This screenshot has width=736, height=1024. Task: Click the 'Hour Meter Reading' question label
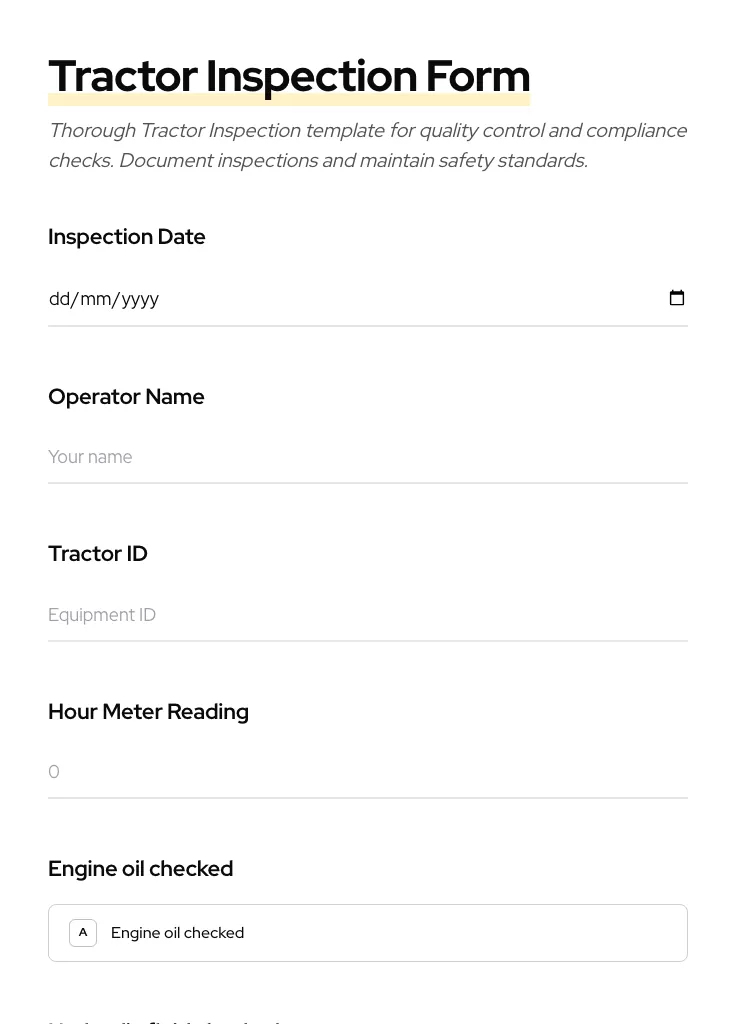pos(148,712)
